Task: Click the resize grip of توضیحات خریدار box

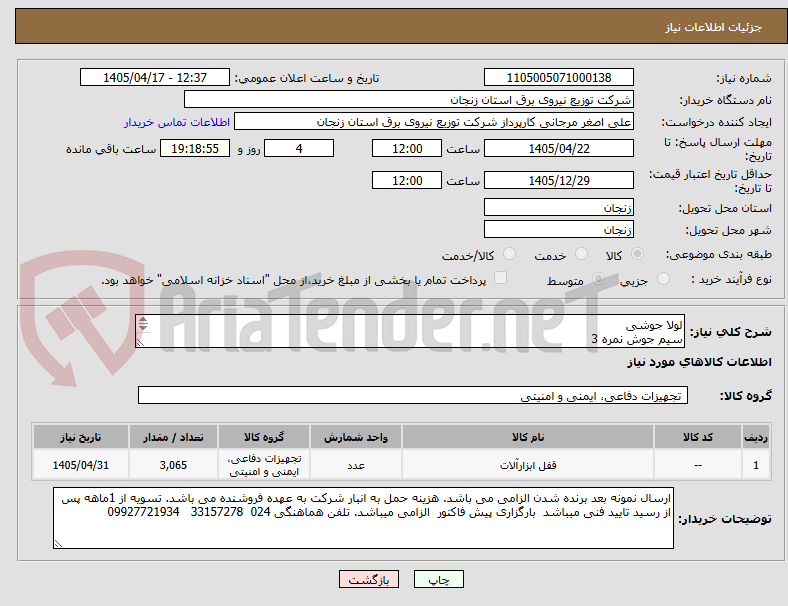Action: tap(58, 544)
